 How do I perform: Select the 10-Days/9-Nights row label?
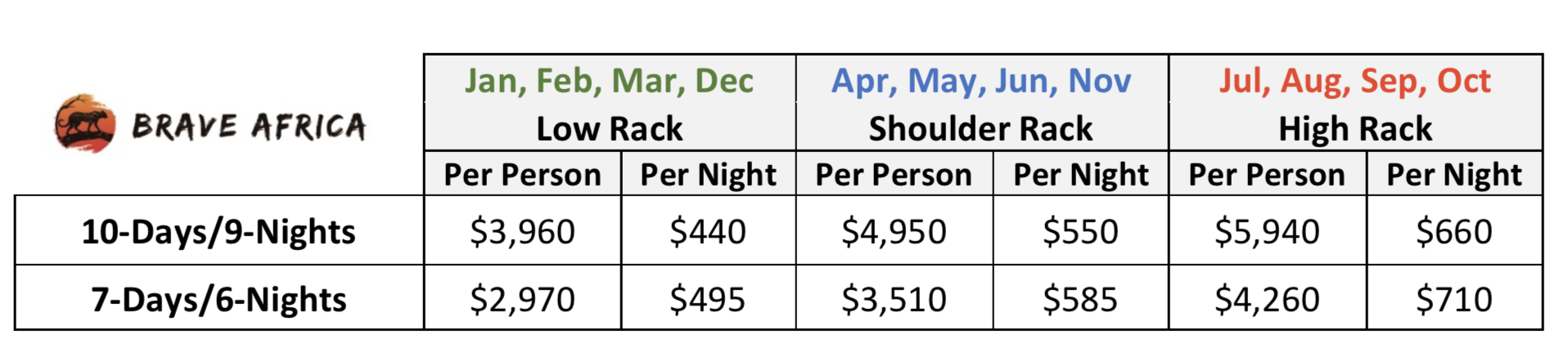tap(219, 232)
